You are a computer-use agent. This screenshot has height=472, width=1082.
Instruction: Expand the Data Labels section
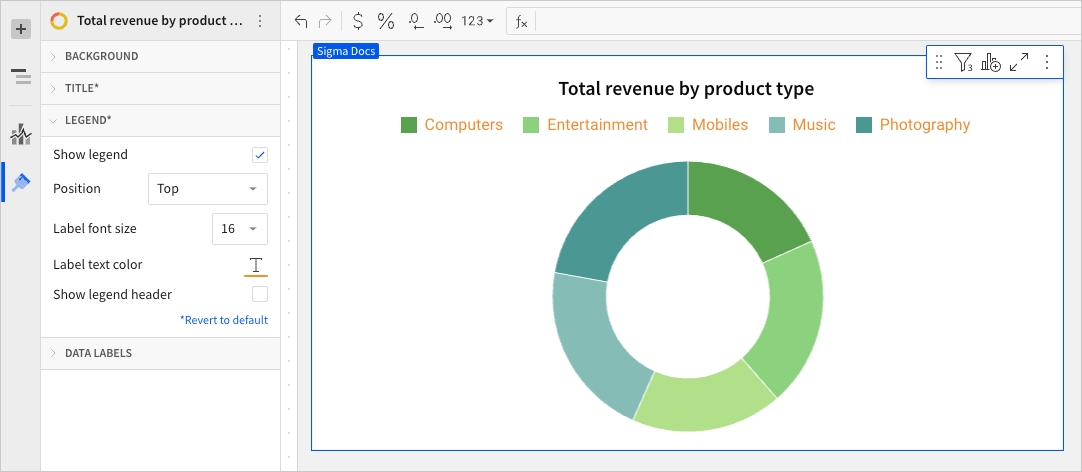point(98,353)
